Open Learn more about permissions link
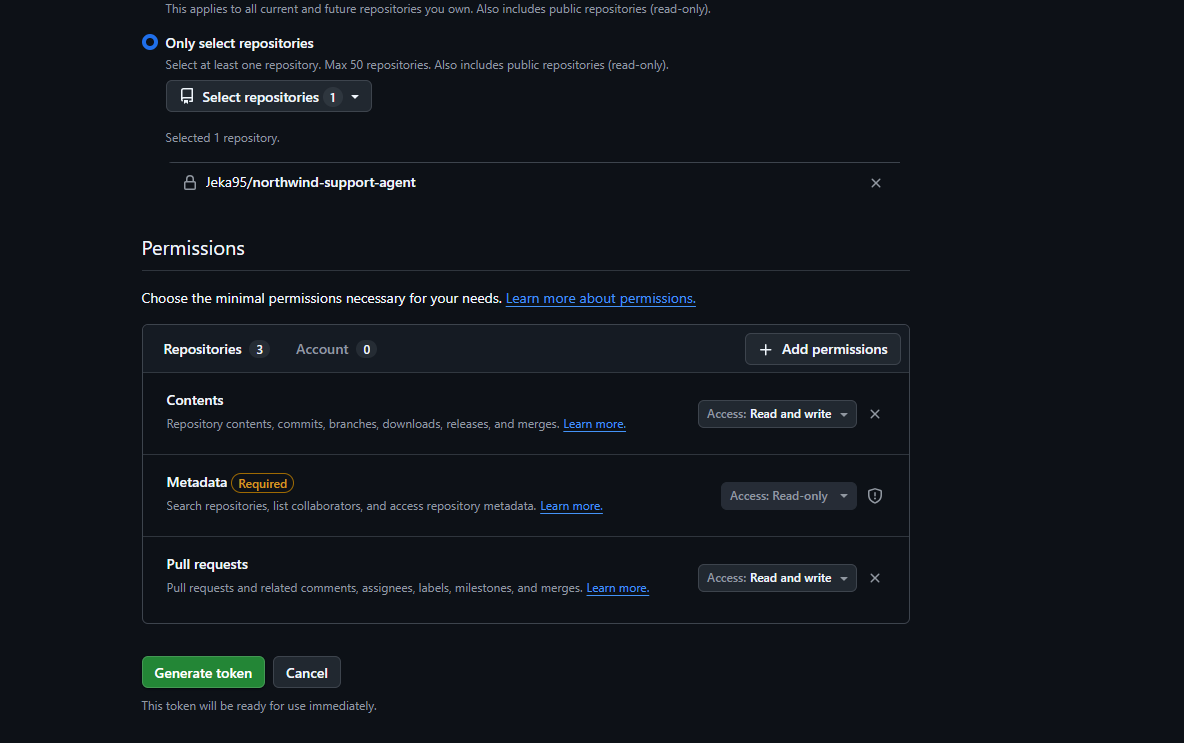 pyautogui.click(x=600, y=298)
